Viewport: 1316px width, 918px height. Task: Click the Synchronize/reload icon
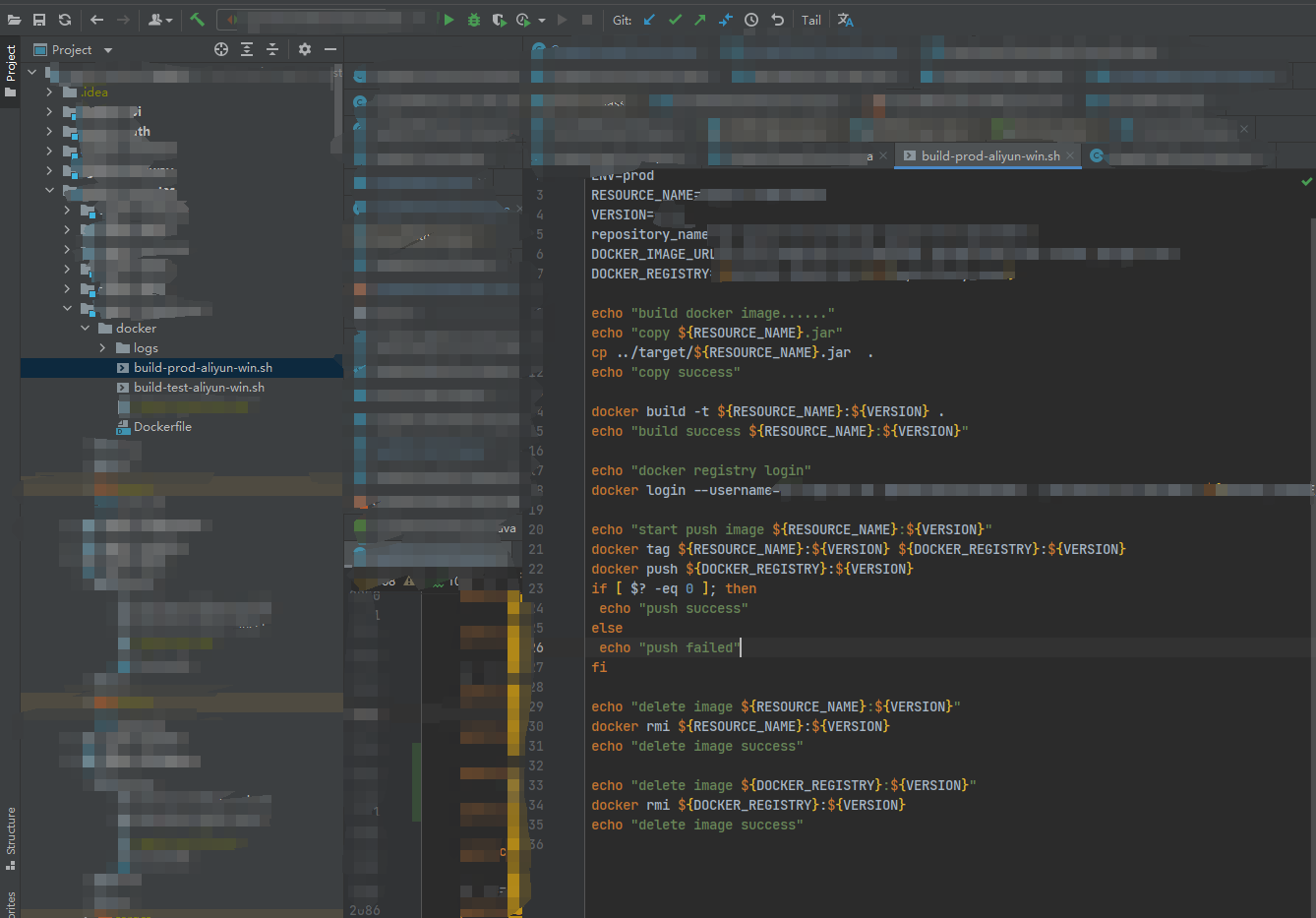[65, 20]
